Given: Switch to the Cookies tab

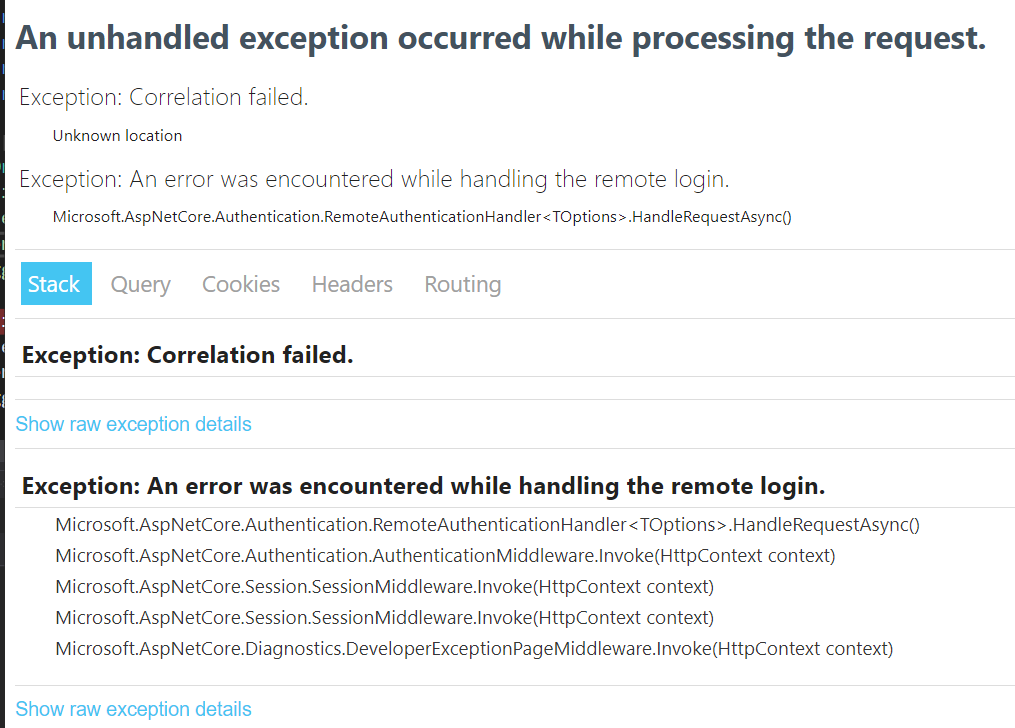Looking at the screenshot, I should click(240, 284).
